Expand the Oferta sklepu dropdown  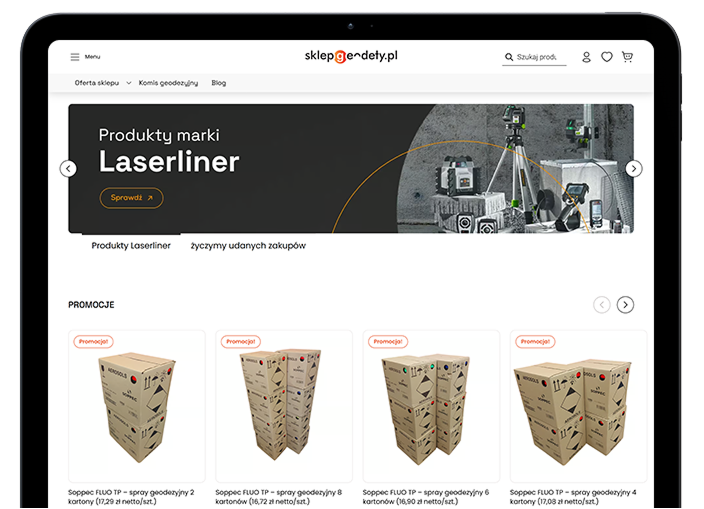point(101,83)
